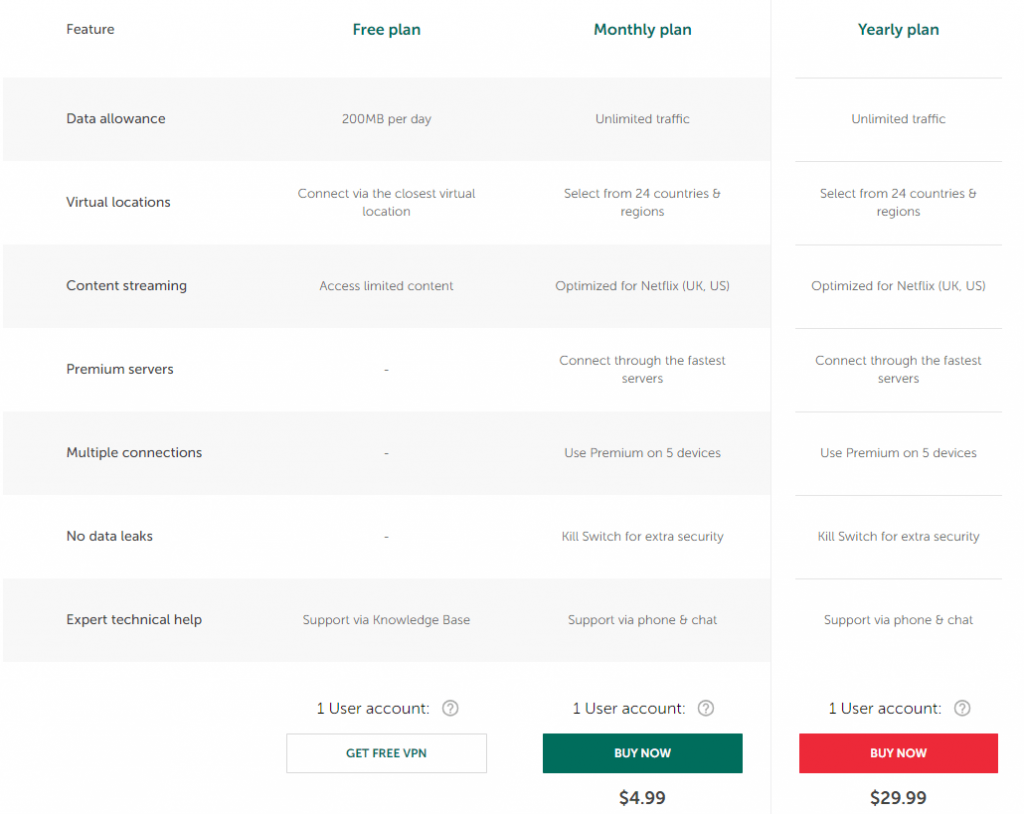Image resolution: width=1024 pixels, height=814 pixels.
Task: Click the 200MB per day cell
Action: click(x=387, y=119)
